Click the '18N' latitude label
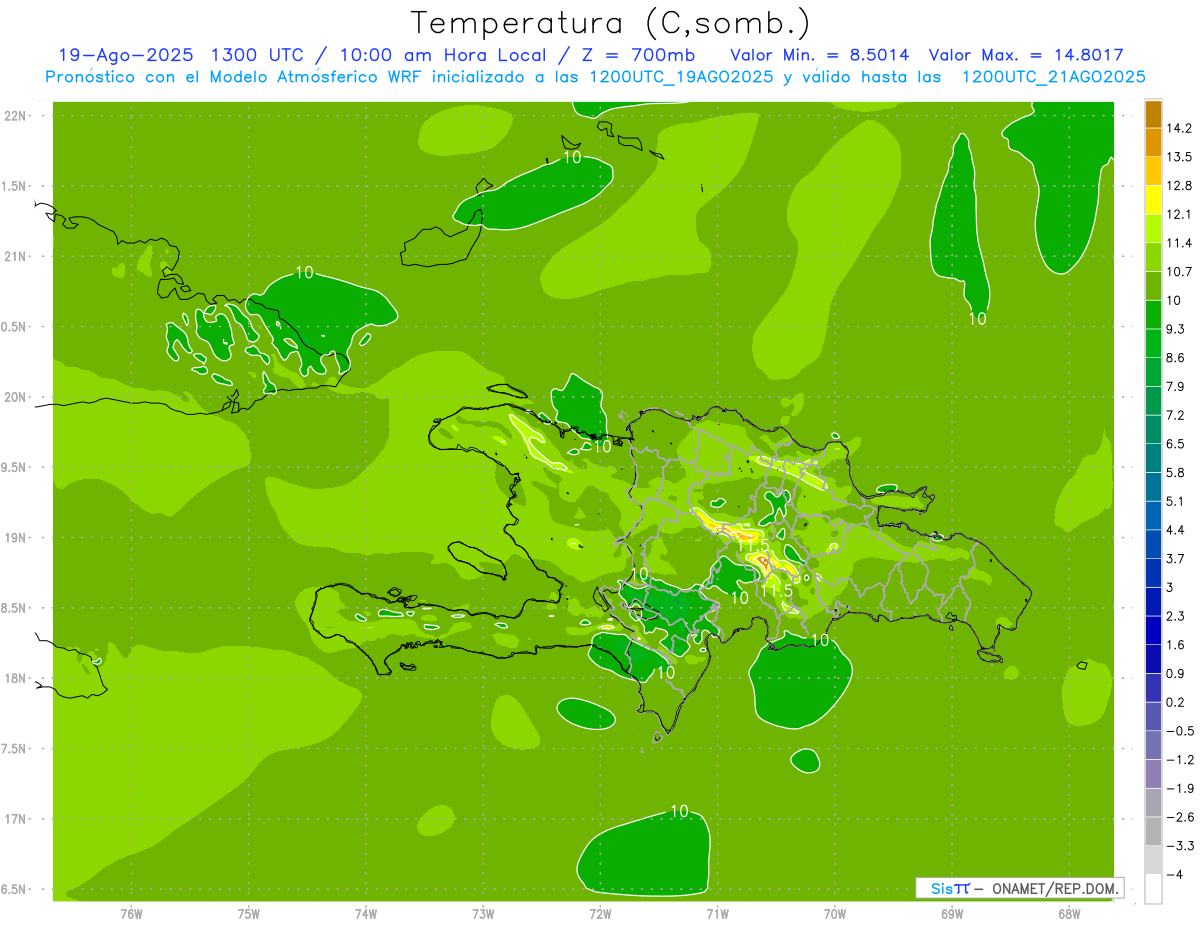Image resolution: width=1200 pixels, height=927 pixels. [x=15, y=679]
